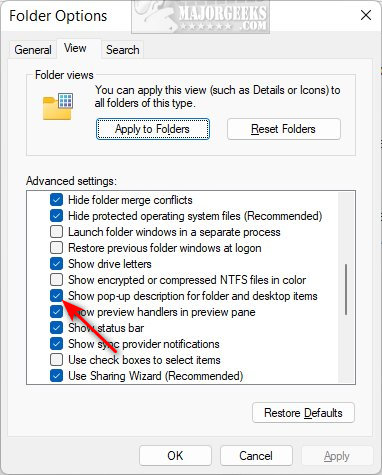The image size is (382, 475).
Task: Toggle the Show status bar option
Action: [56, 328]
